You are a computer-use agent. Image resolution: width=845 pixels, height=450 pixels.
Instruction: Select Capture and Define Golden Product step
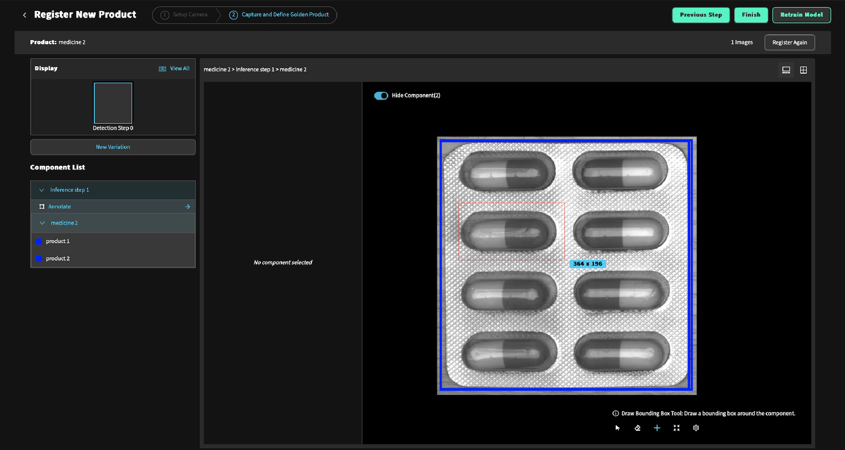(279, 15)
